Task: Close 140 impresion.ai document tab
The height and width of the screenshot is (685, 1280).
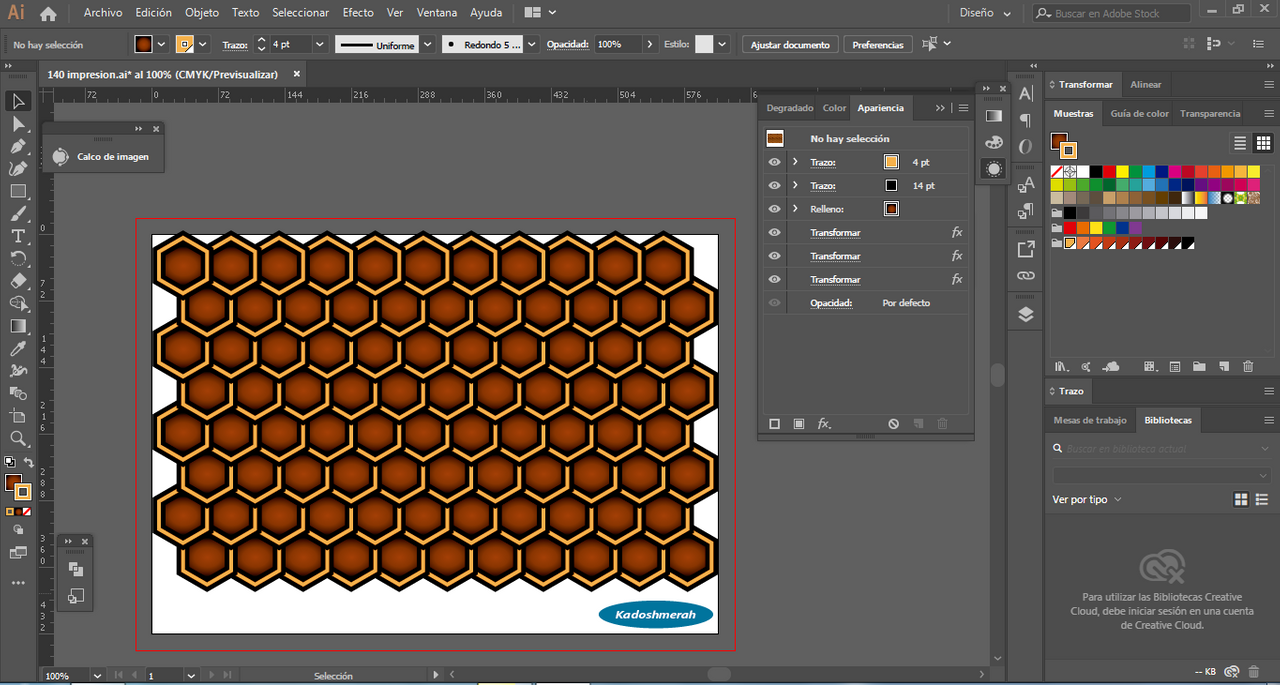Action: coord(297,74)
